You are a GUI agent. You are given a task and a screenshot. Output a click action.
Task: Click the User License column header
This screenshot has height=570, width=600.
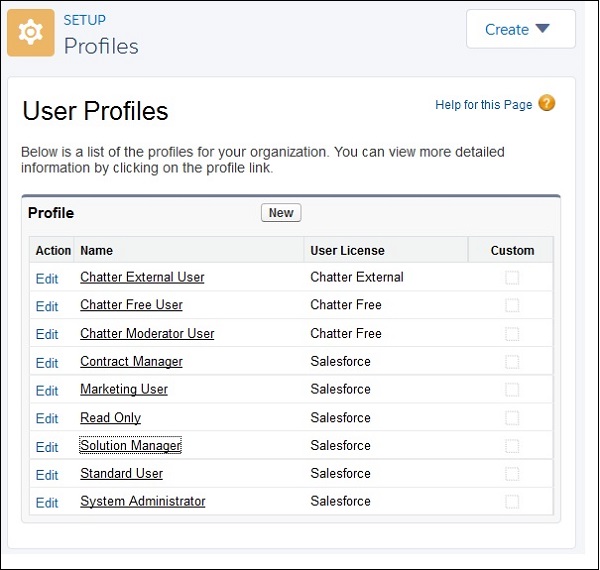[x=347, y=251]
